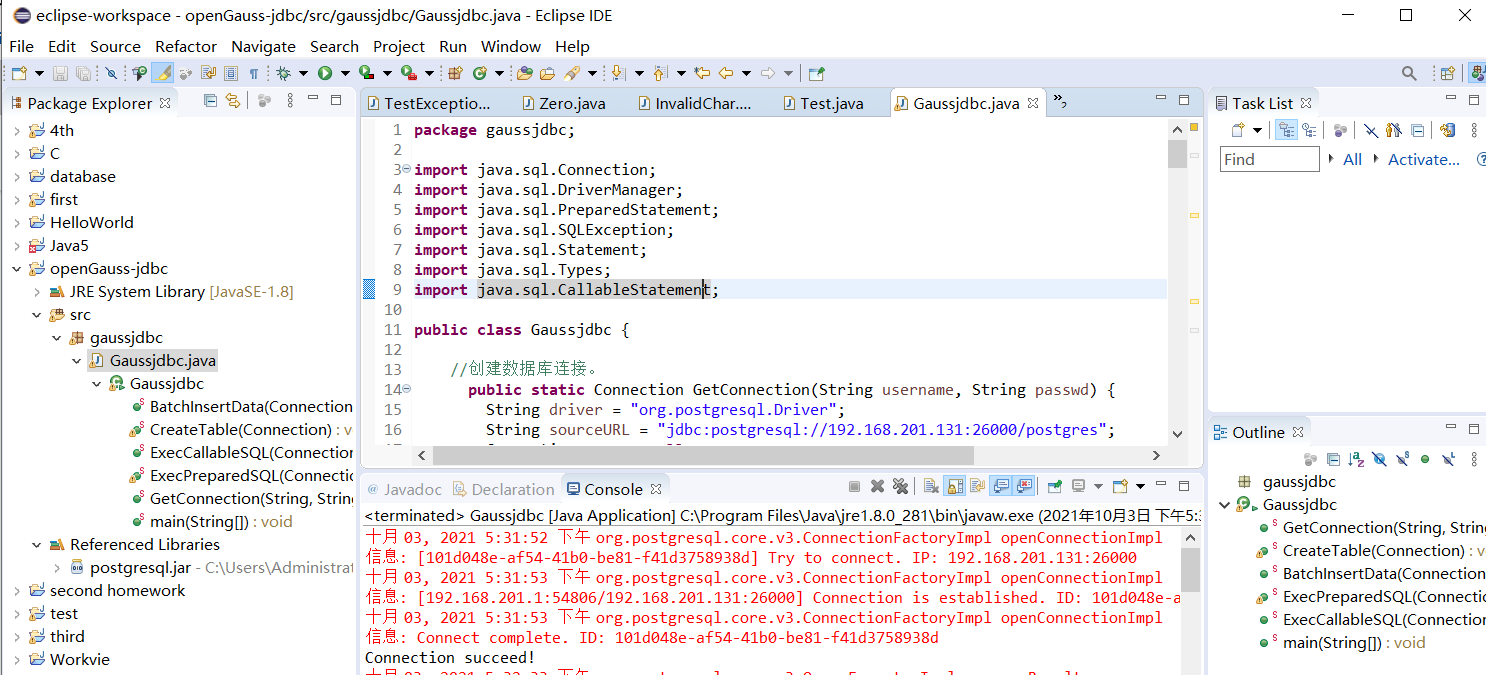Toggle Categorized view in Task List
The height and width of the screenshot is (675, 1486).
pos(1286,130)
